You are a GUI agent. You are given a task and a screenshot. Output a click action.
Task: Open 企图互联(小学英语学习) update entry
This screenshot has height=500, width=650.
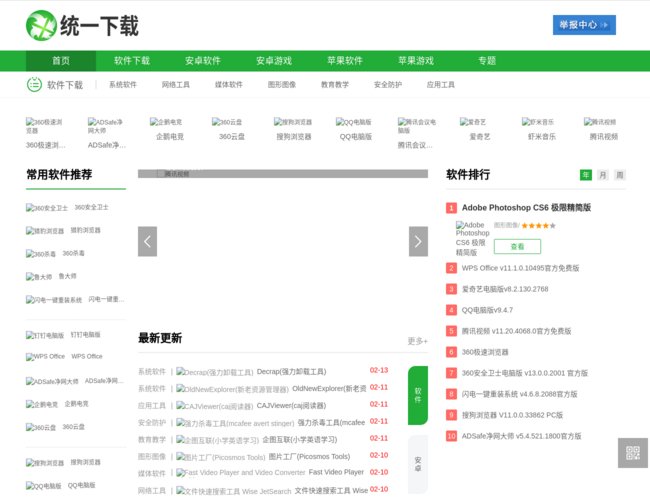point(299,439)
